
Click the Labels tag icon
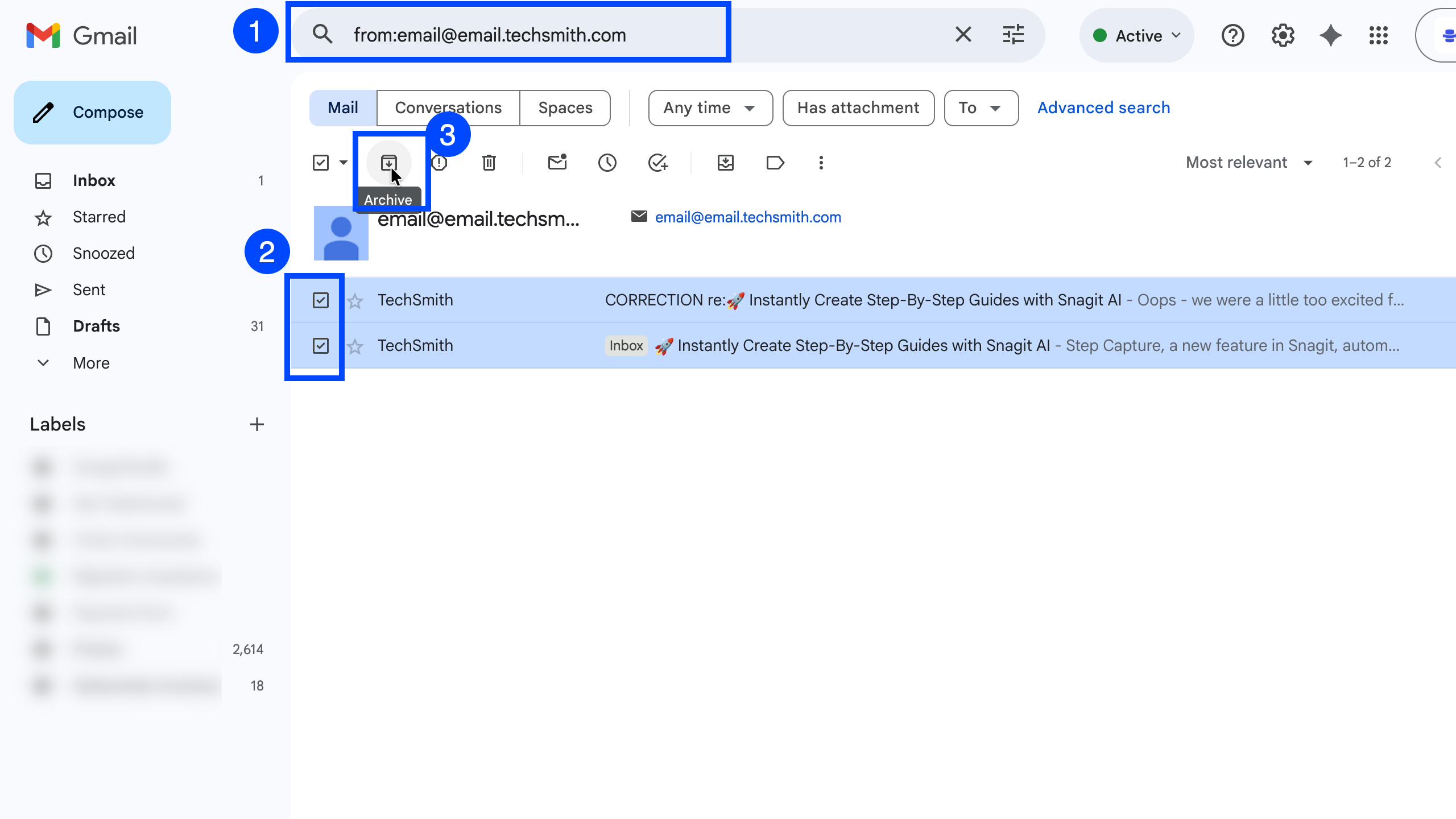click(775, 163)
